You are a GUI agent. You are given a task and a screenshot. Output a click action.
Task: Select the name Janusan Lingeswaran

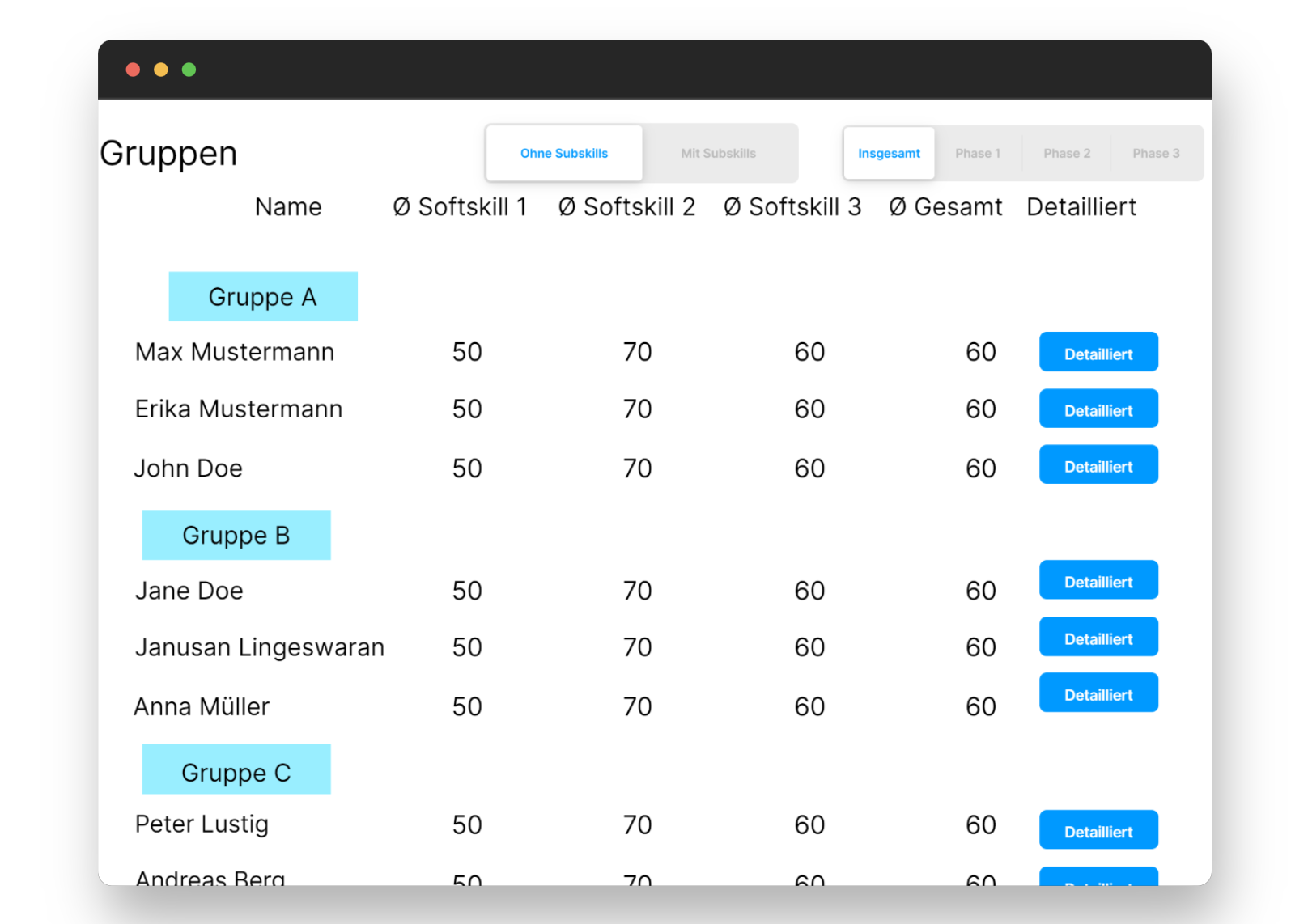click(260, 648)
